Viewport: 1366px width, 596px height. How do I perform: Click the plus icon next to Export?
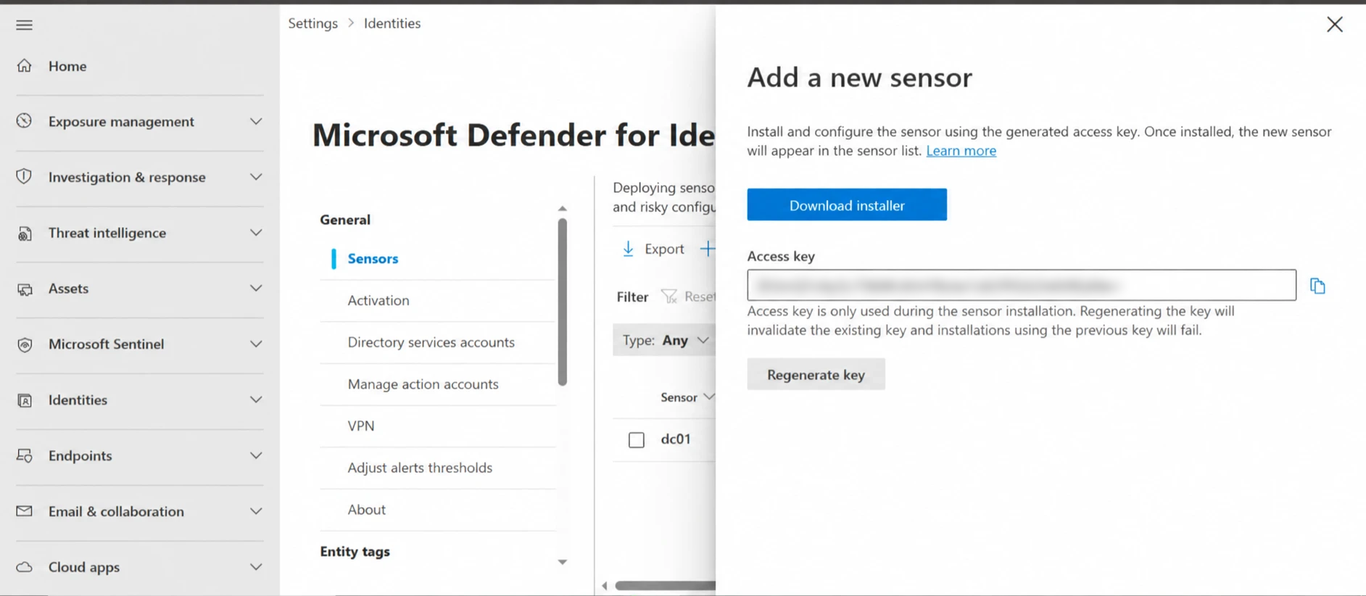(707, 249)
